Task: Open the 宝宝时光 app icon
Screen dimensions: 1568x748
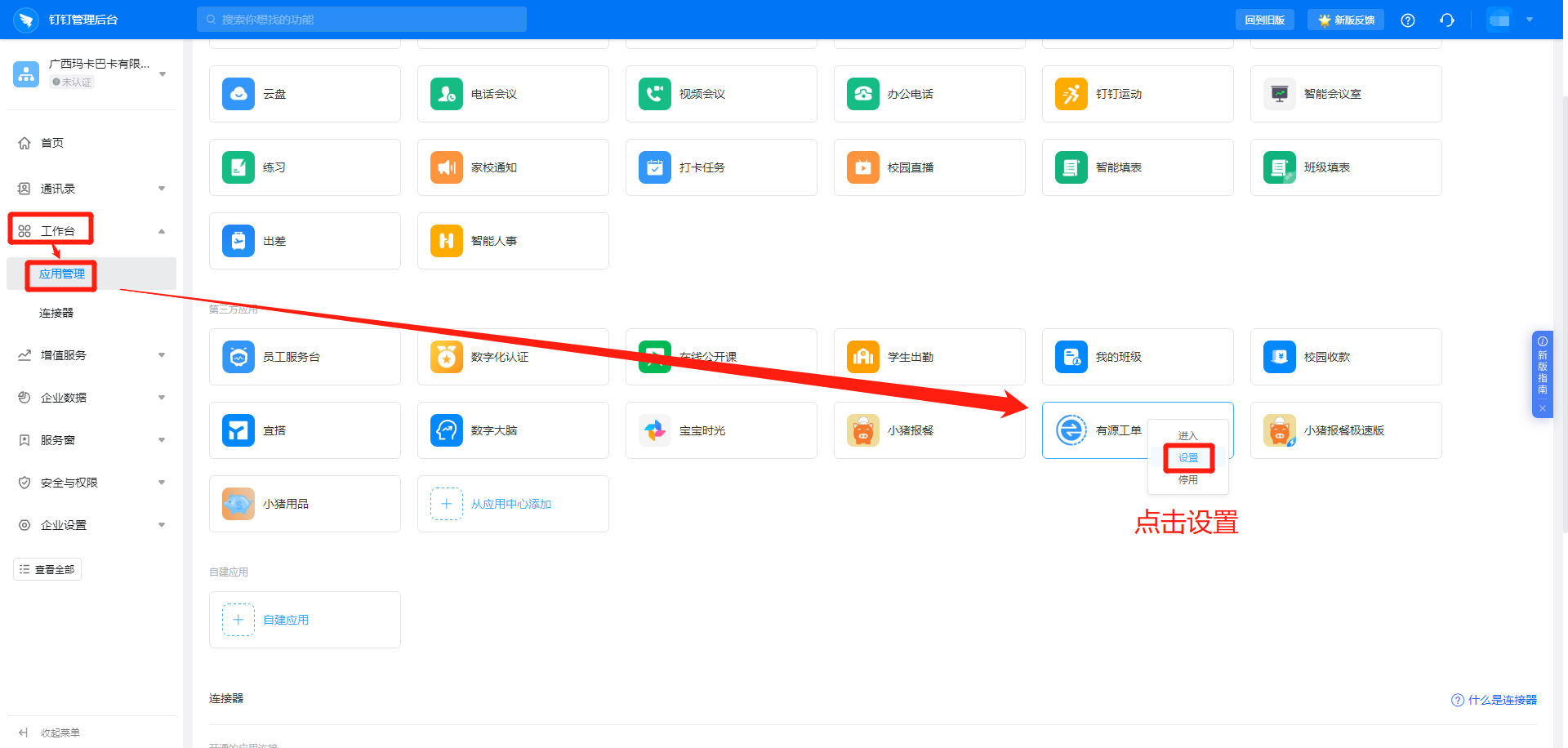Action: 655,430
